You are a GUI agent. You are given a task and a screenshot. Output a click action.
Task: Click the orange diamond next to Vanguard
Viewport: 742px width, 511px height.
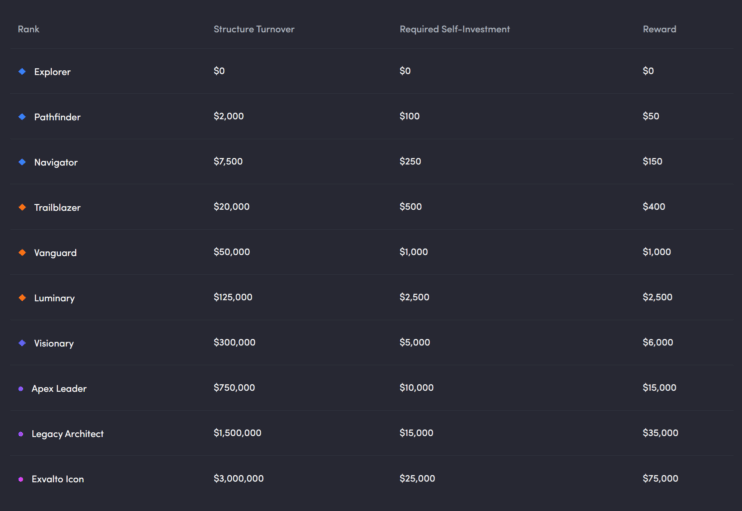22,253
